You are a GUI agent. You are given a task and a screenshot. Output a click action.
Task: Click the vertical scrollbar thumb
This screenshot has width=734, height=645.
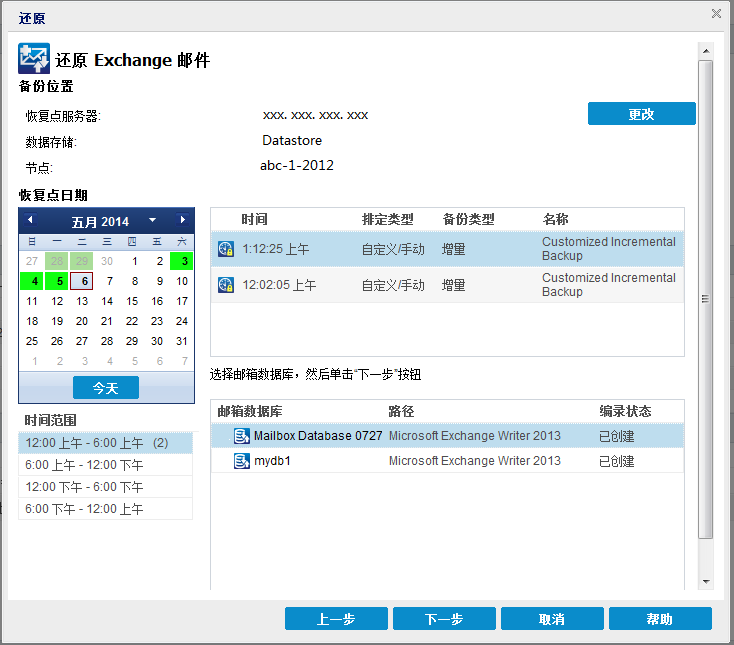click(705, 300)
